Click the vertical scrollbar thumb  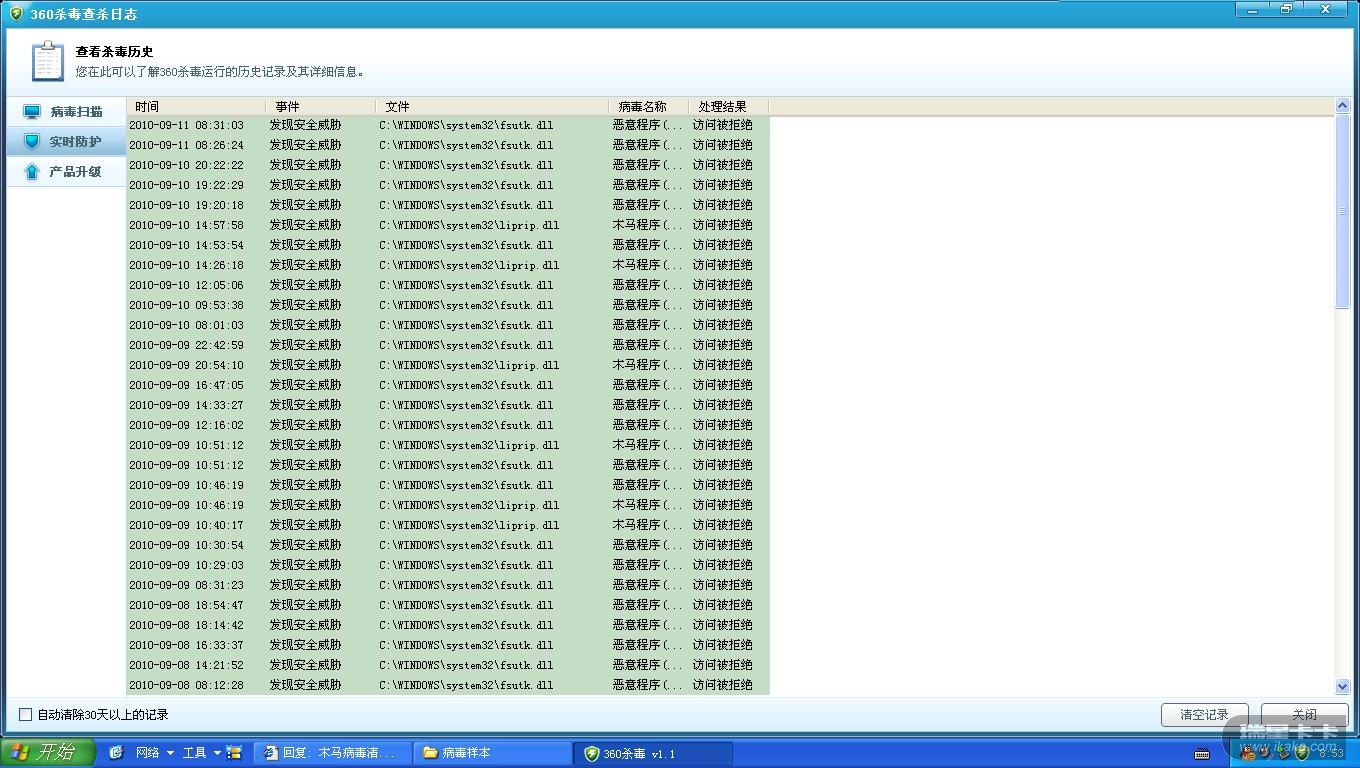(x=1342, y=211)
